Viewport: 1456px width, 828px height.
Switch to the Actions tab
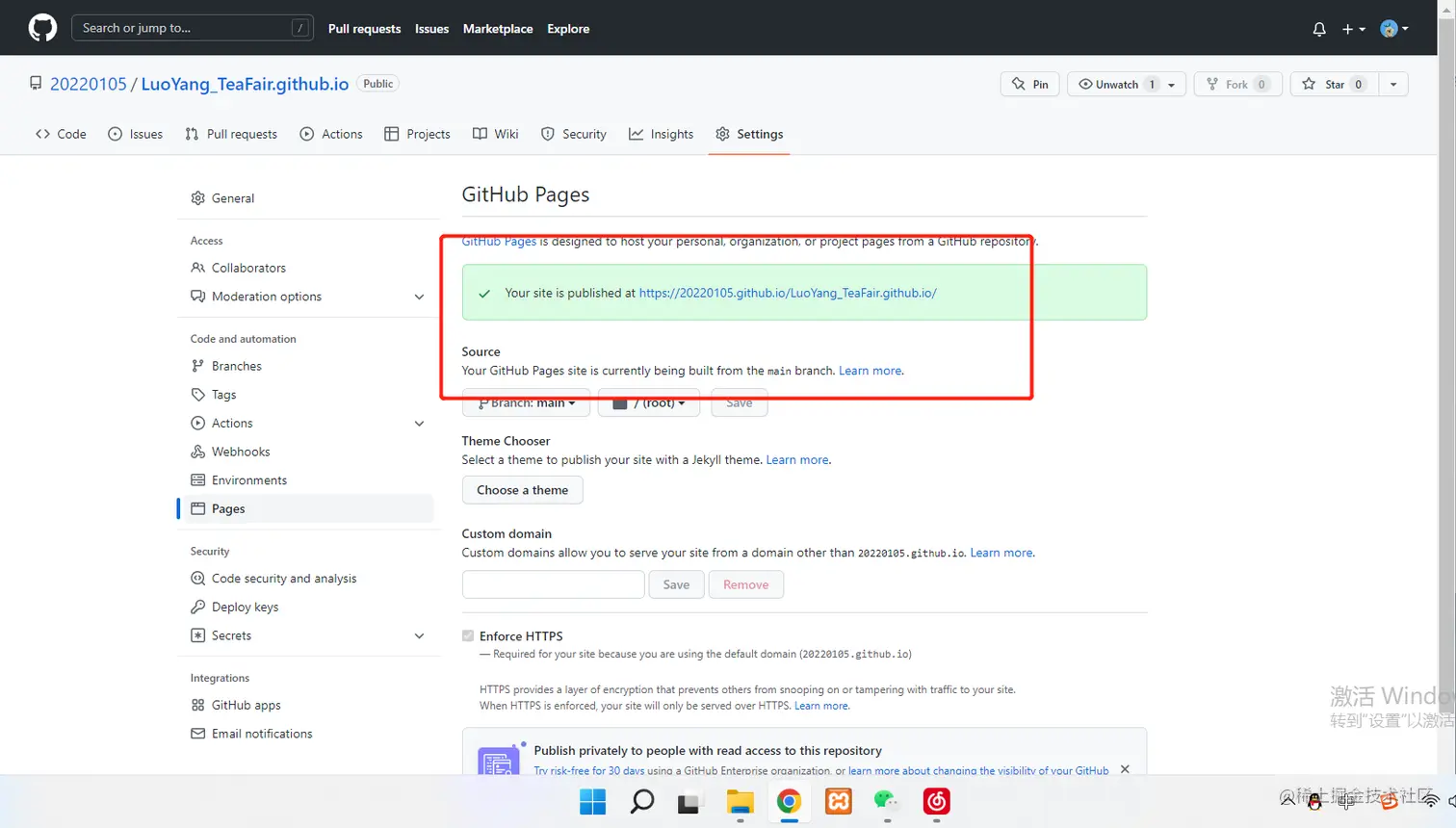tap(331, 134)
